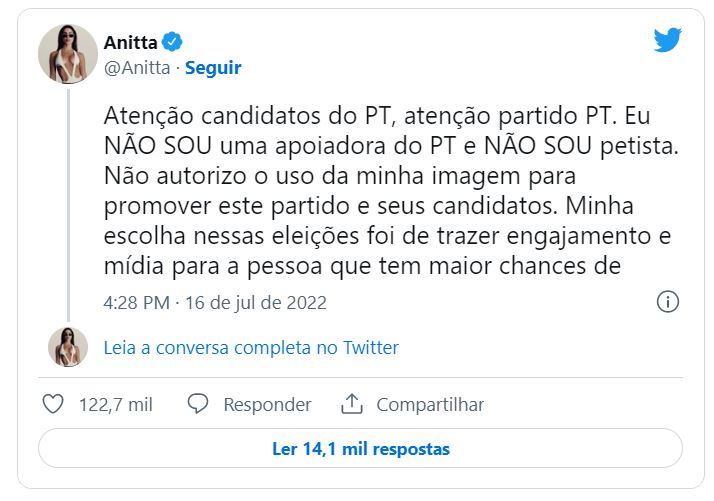
Task: Open the Anitta display name
Action: coord(130,42)
